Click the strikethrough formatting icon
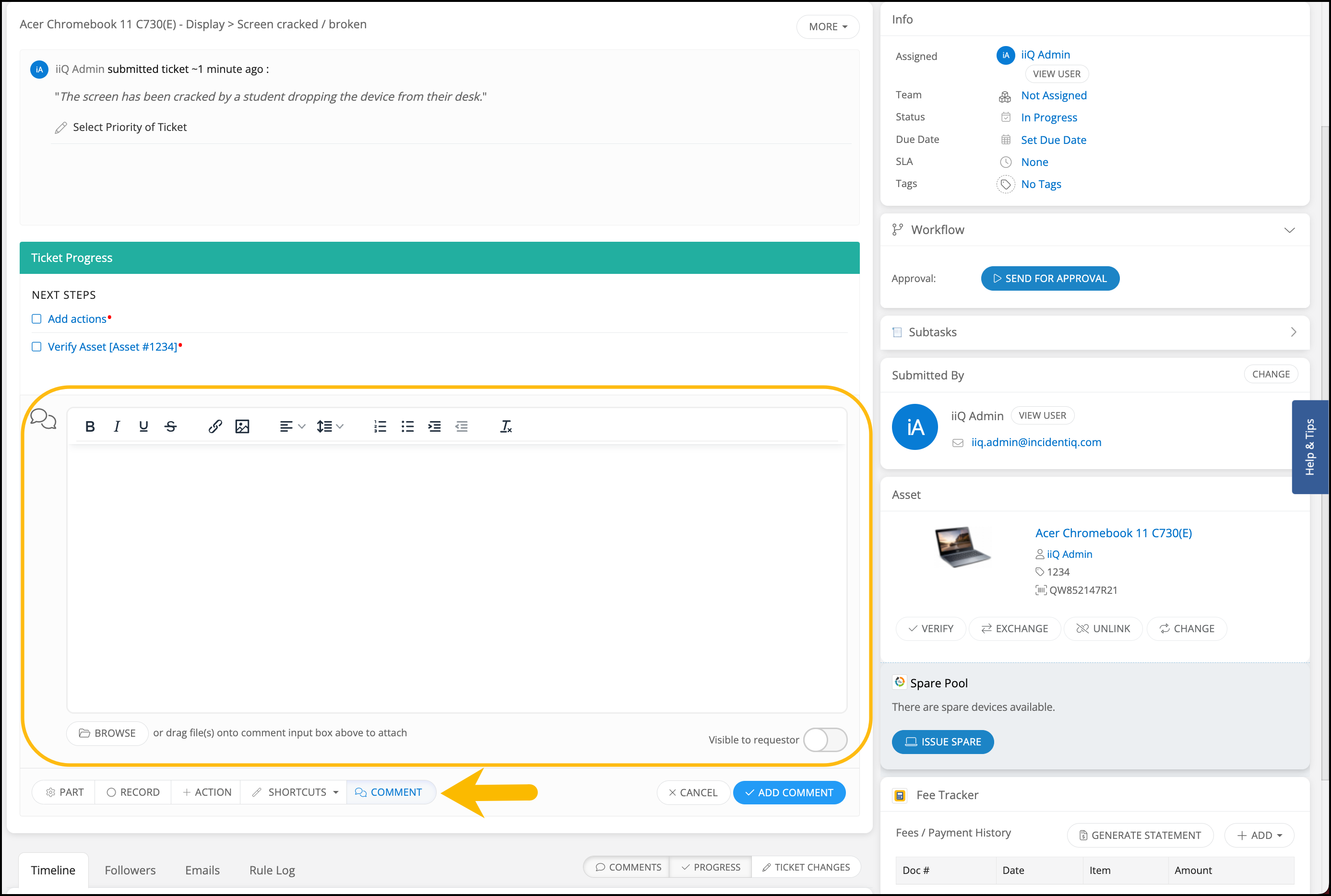1331x896 pixels. point(170,426)
